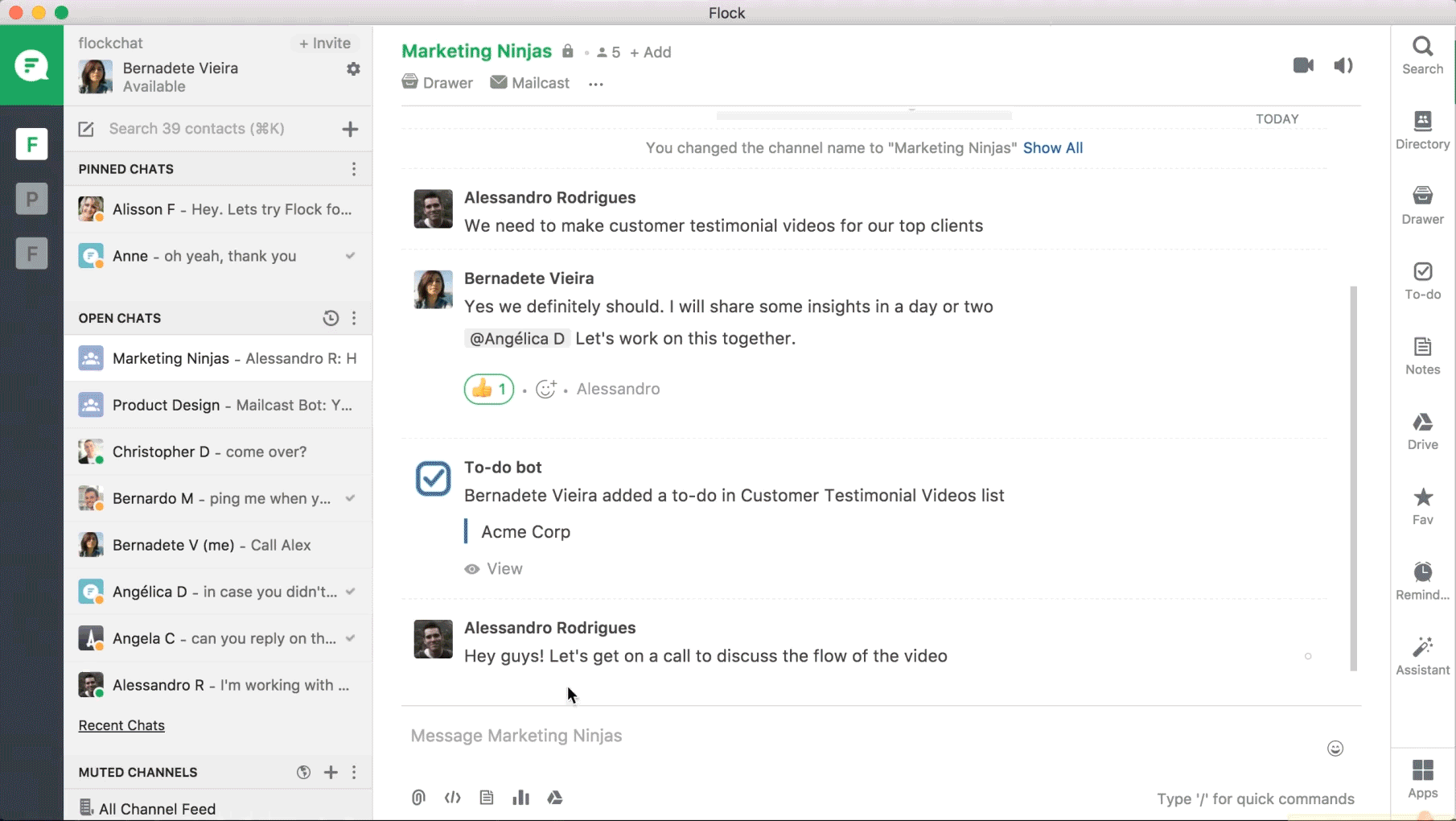Add a channel with Muted Channels plus
1456x821 pixels.
pyautogui.click(x=331, y=772)
